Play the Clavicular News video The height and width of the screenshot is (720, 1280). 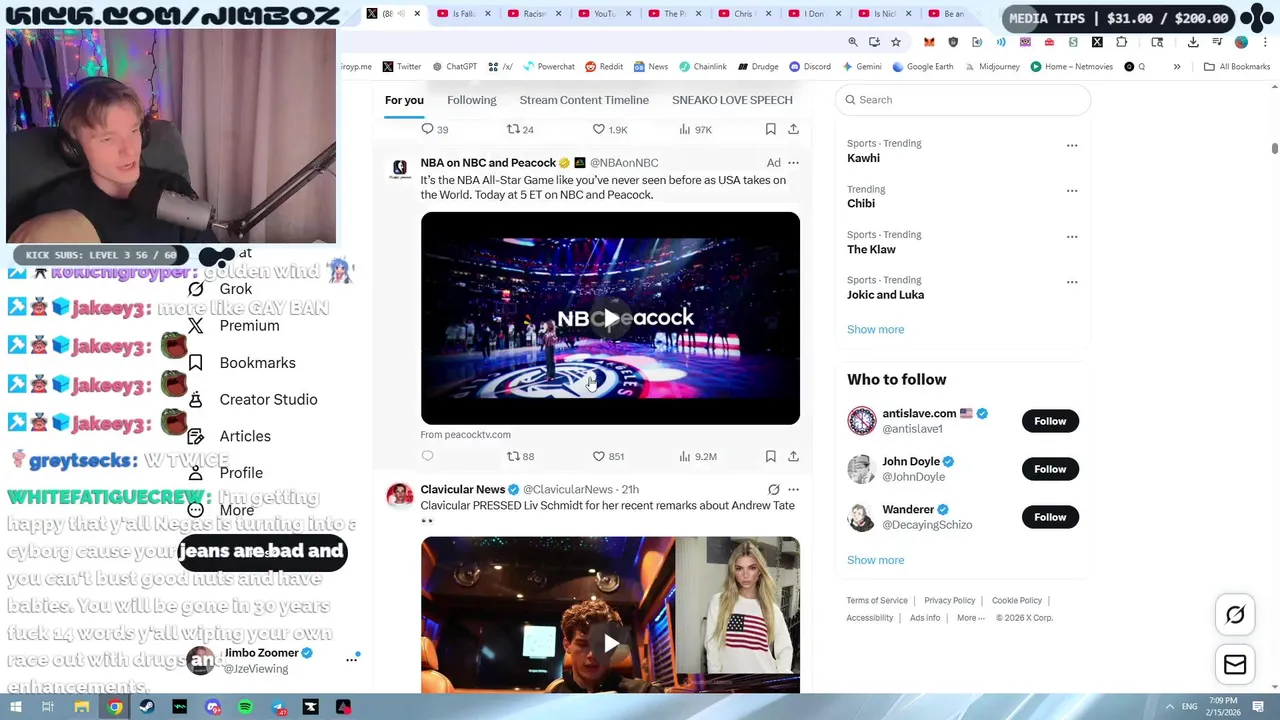click(610, 643)
